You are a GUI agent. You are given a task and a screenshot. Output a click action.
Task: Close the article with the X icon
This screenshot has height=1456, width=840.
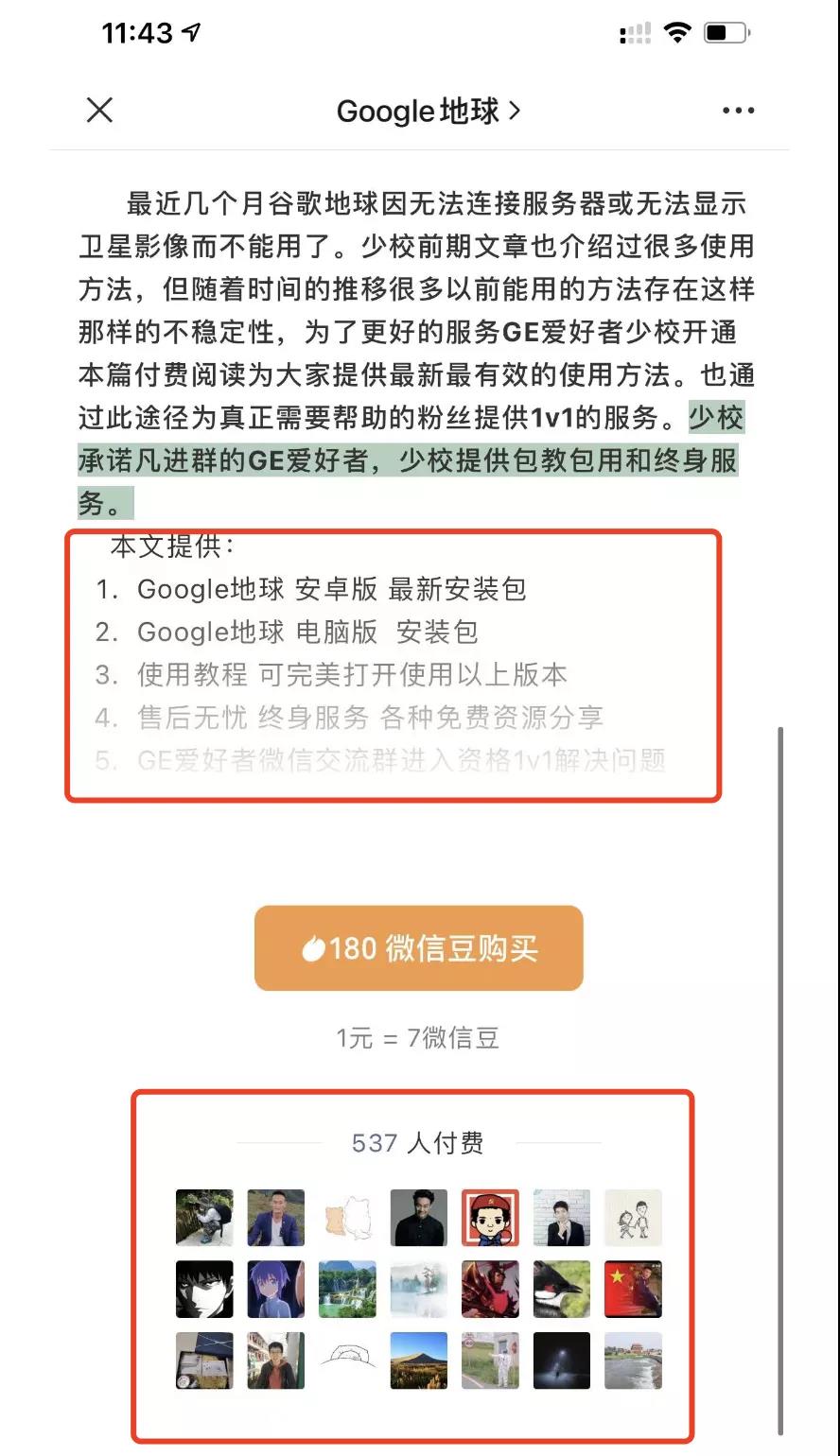click(x=99, y=110)
